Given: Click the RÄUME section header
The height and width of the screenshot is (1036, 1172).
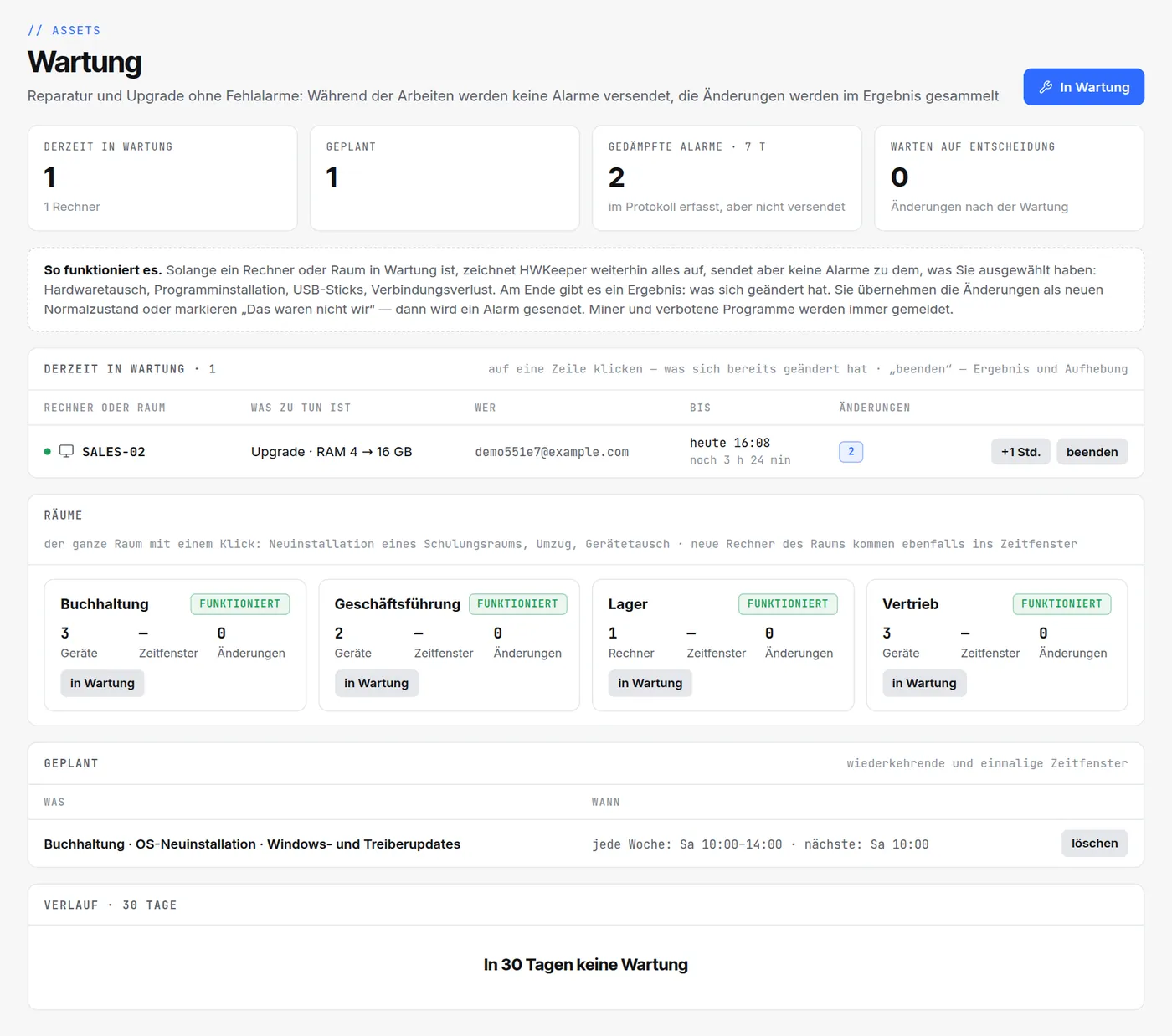Looking at the screenshot, I should point(63,515).
